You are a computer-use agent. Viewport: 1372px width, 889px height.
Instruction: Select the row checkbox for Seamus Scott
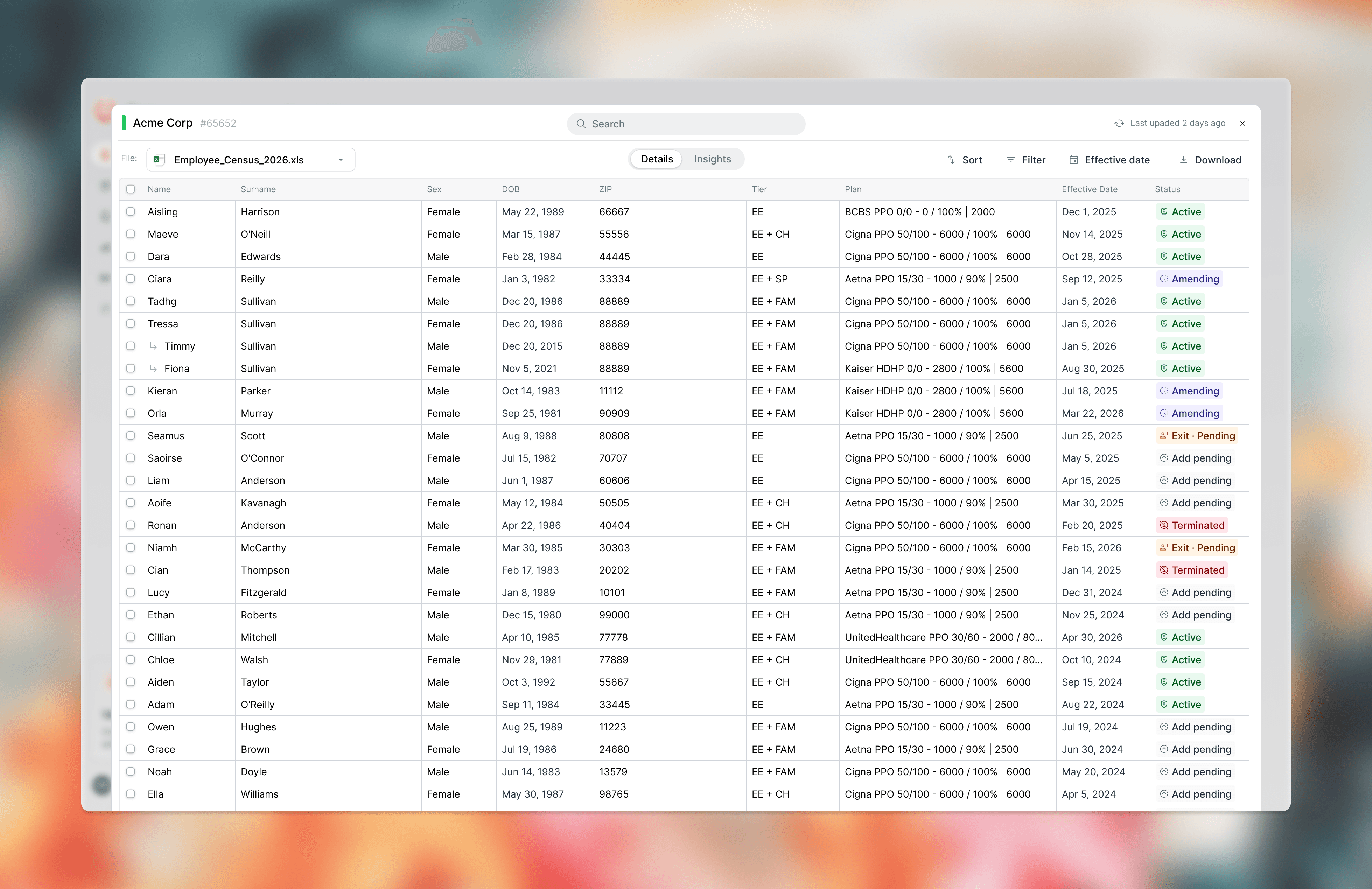131,436
